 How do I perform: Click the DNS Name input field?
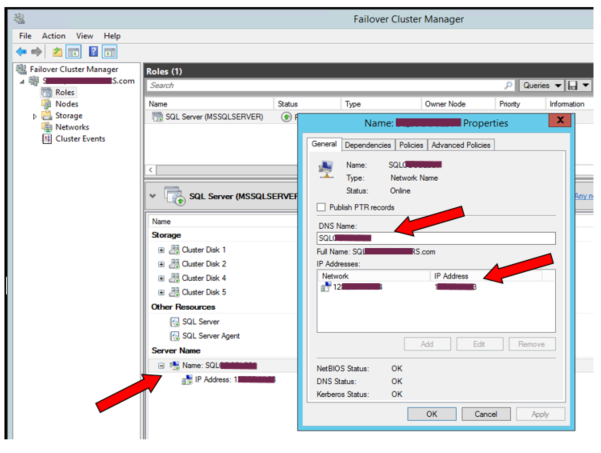436,238
